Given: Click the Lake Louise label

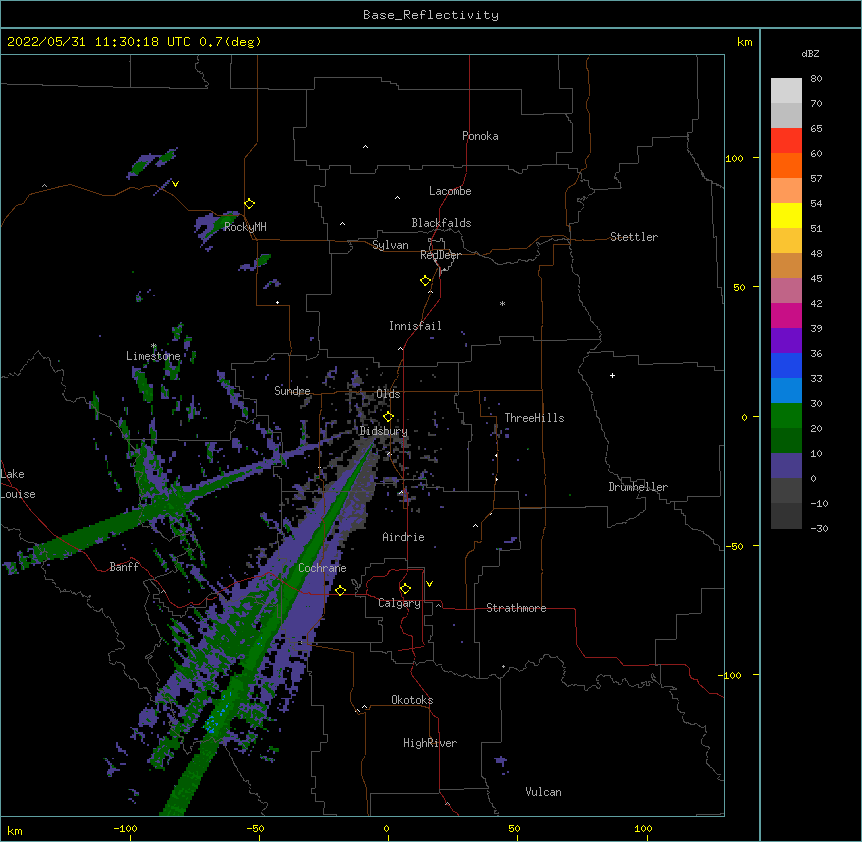Looking at the screenshot, I should pyautogui.click(x=18, y=484).
